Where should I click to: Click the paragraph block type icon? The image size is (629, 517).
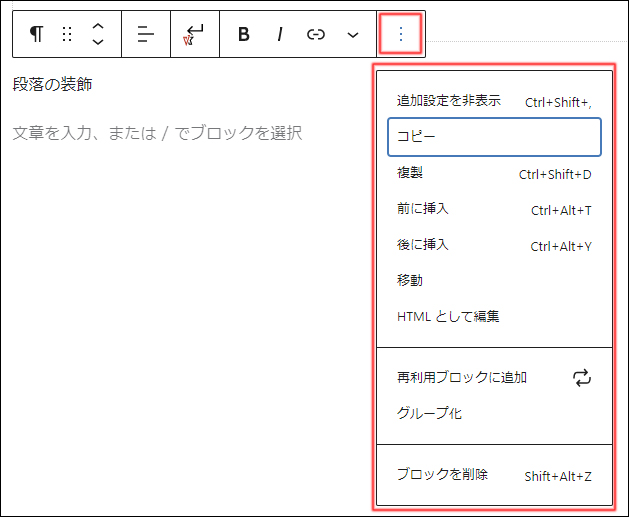pos(37,34)
